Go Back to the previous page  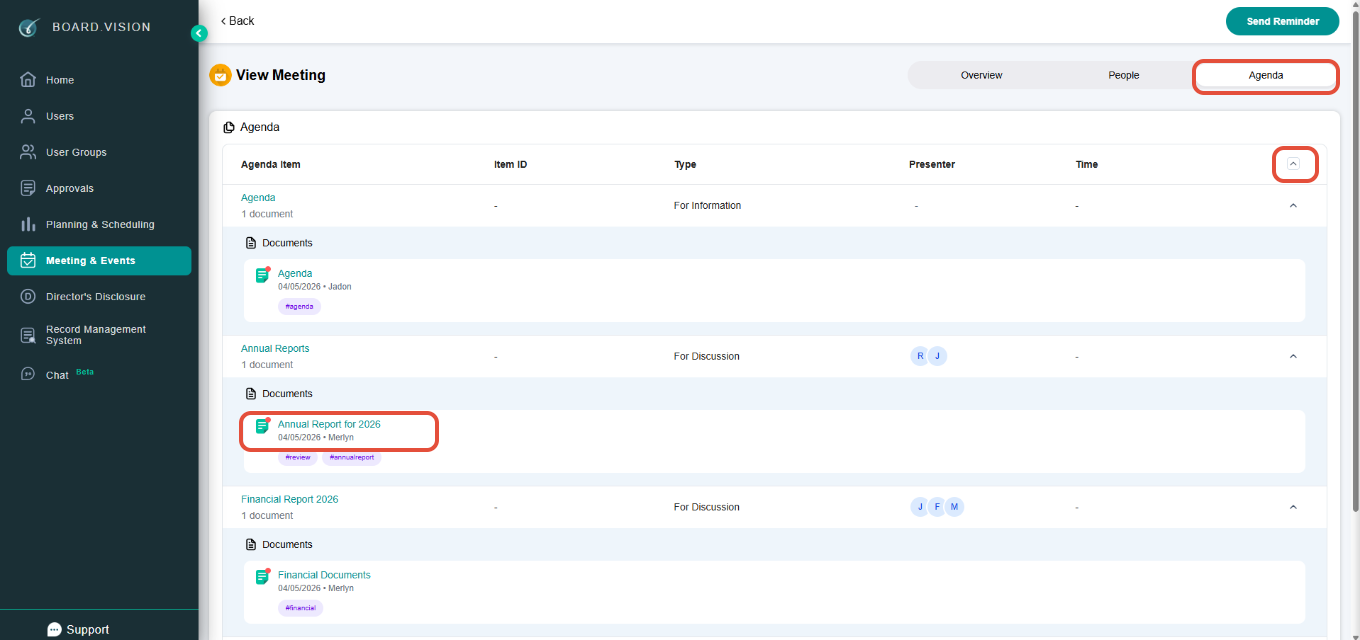237,21
